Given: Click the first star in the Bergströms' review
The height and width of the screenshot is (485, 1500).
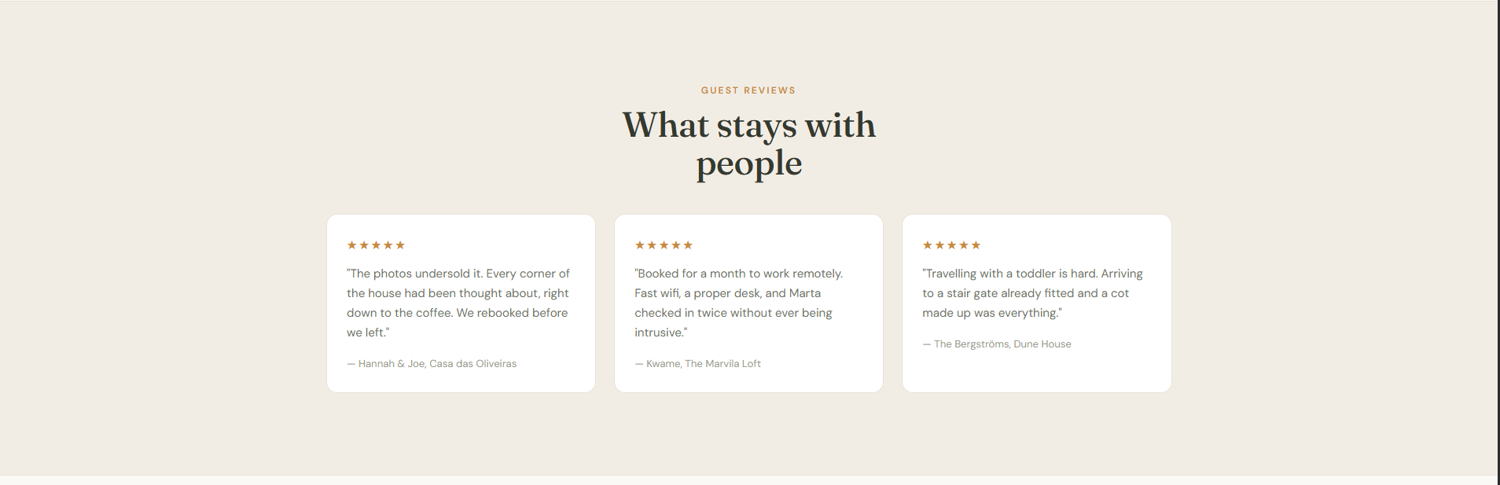Looking at the screenshot, I should [x=928, y=245].
